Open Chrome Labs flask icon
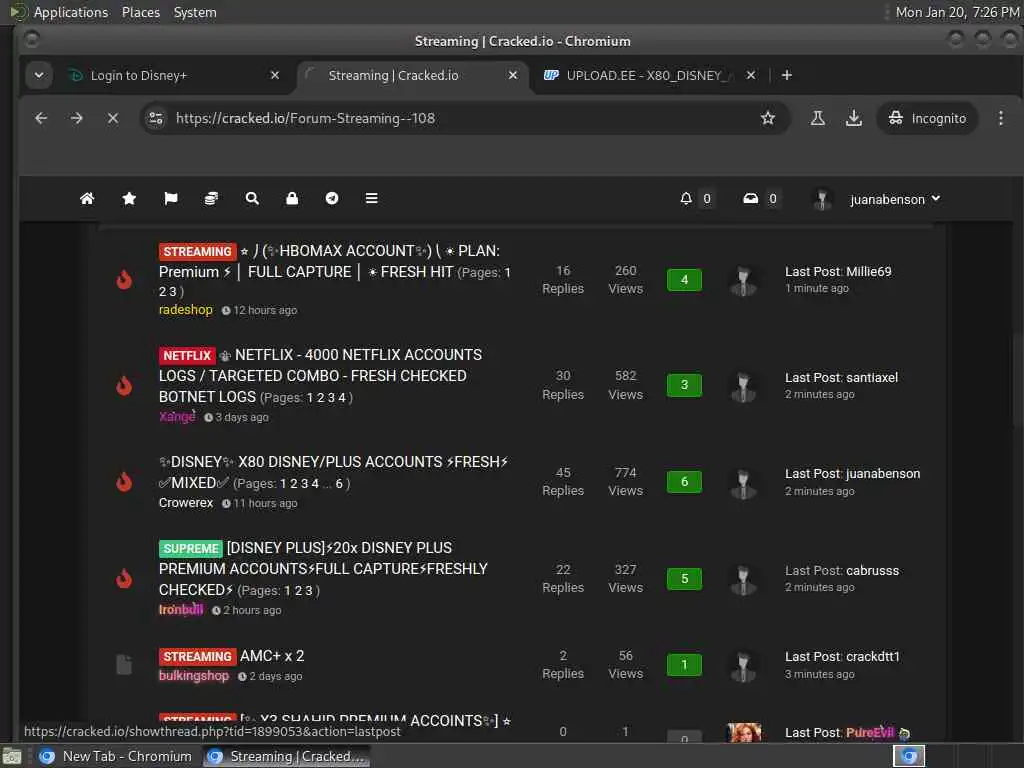1024x768 pixels. tap(818, 118)
